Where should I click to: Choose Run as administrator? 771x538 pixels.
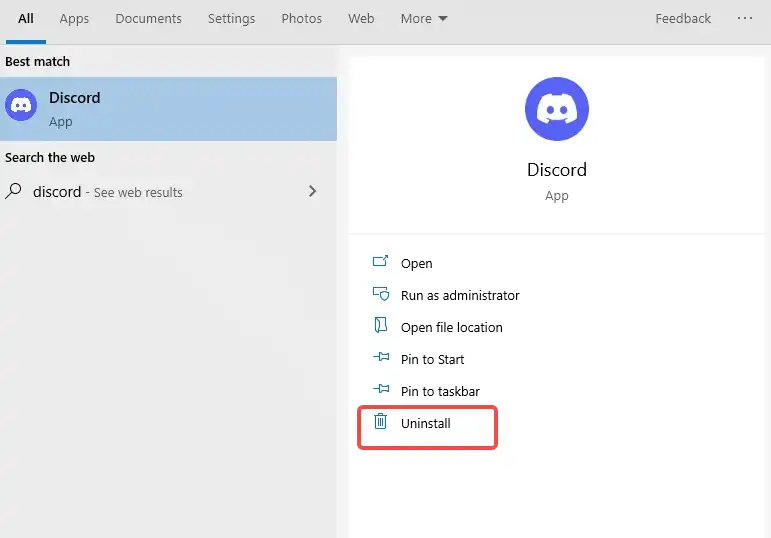pos(460,295)
